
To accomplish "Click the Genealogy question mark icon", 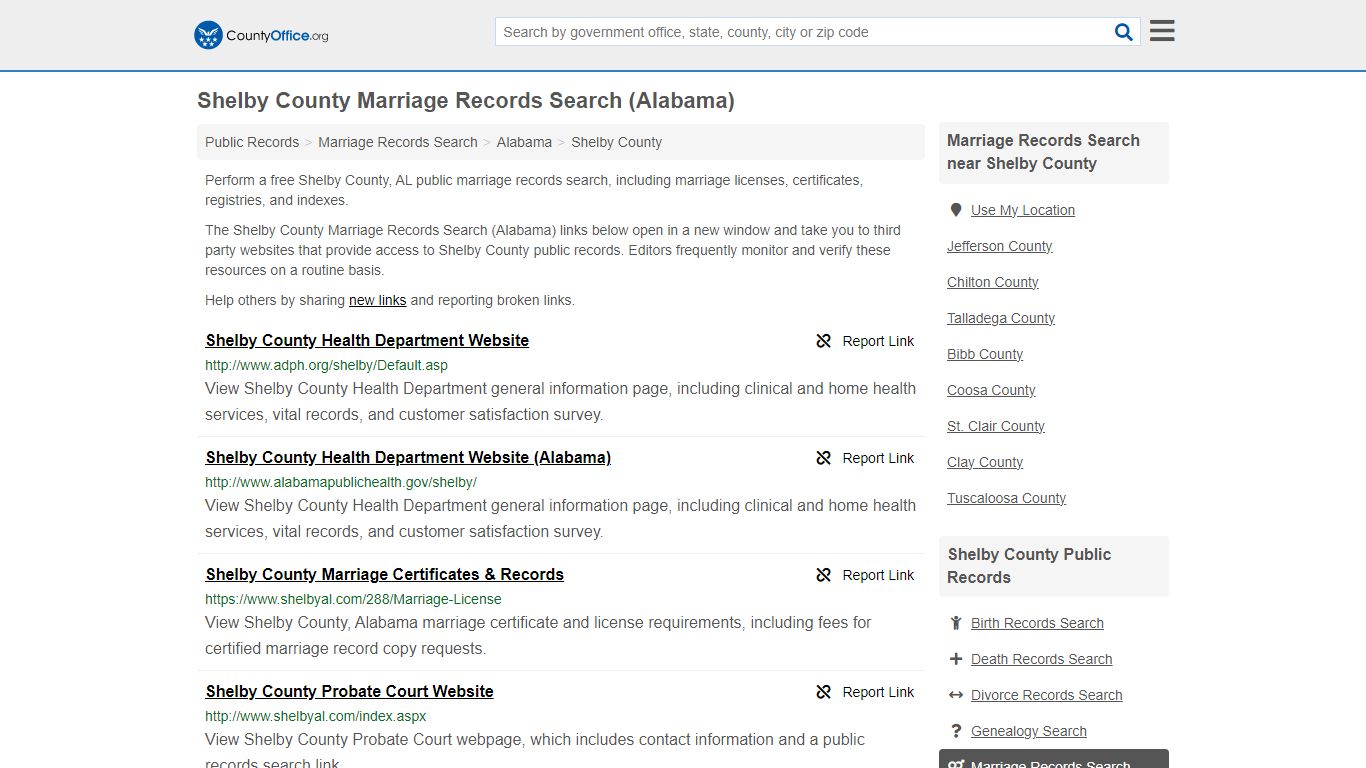I will click(x=956, y=731).
